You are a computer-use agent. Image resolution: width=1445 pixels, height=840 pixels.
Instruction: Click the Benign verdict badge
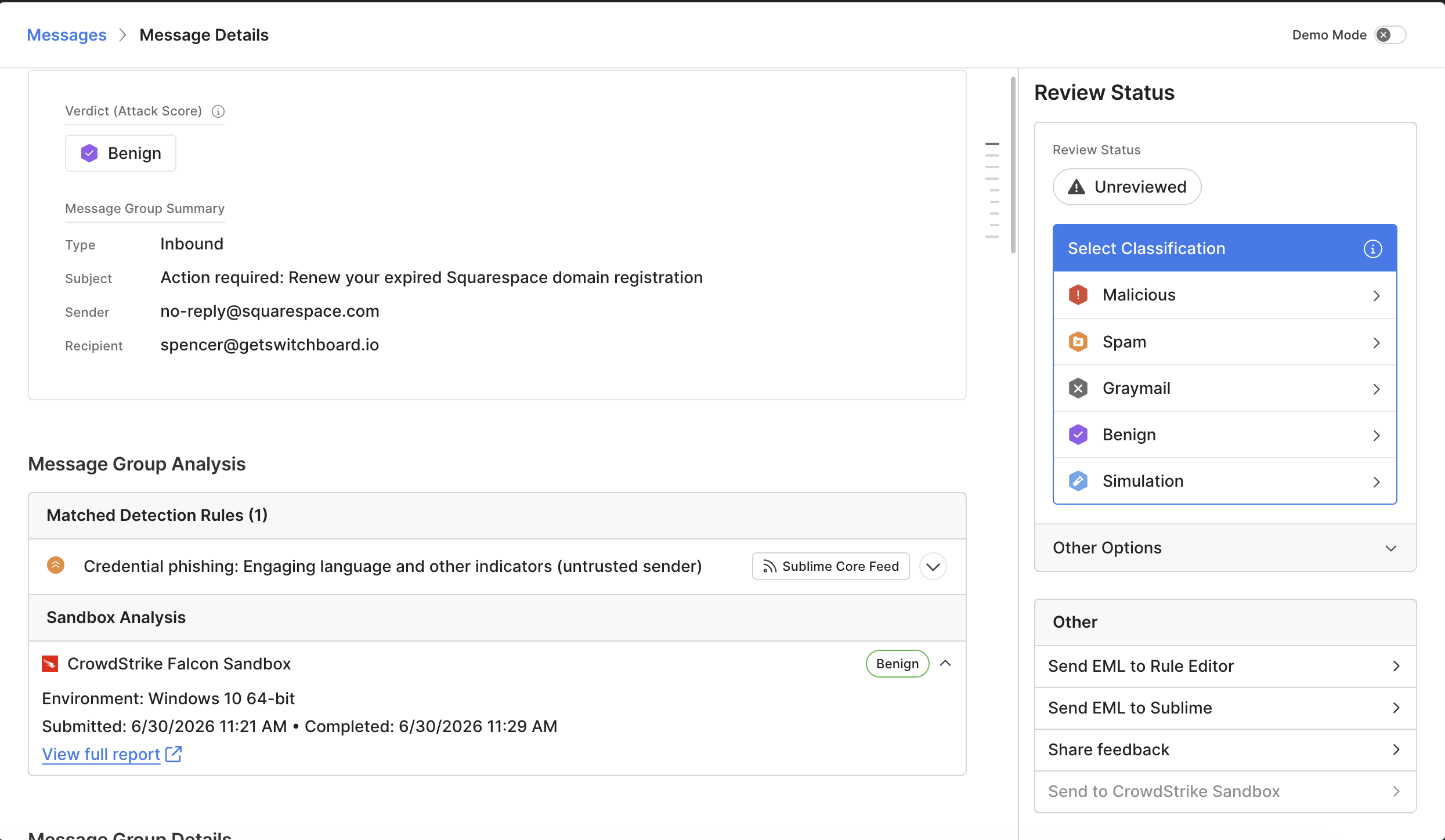[x=121, y=153]
